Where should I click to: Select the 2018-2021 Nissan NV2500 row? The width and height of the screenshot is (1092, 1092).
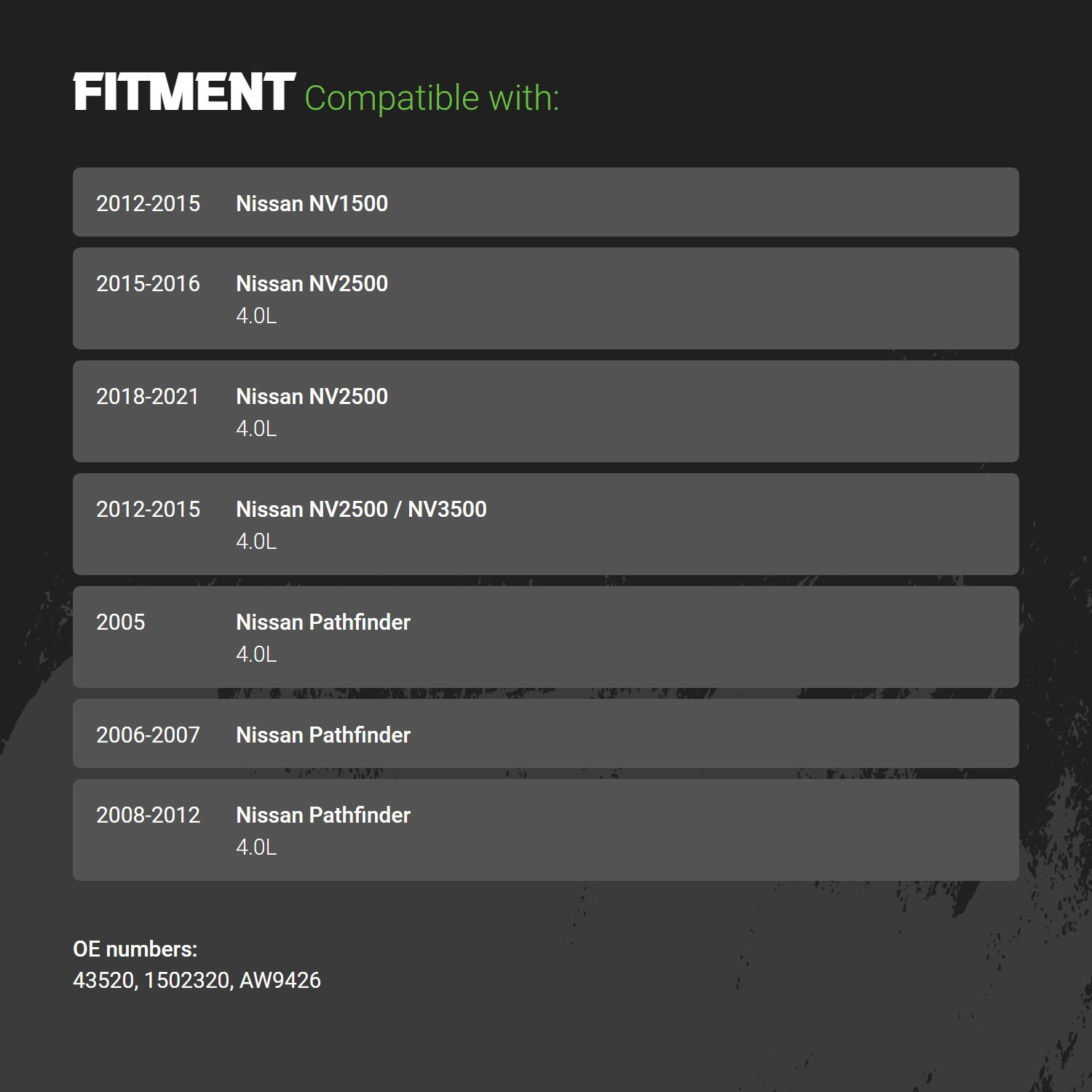pos(546,411)
